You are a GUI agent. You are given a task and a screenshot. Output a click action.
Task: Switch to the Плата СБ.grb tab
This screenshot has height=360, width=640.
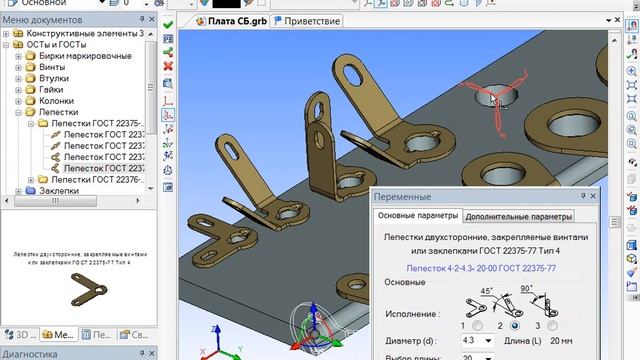click(231, 21)
